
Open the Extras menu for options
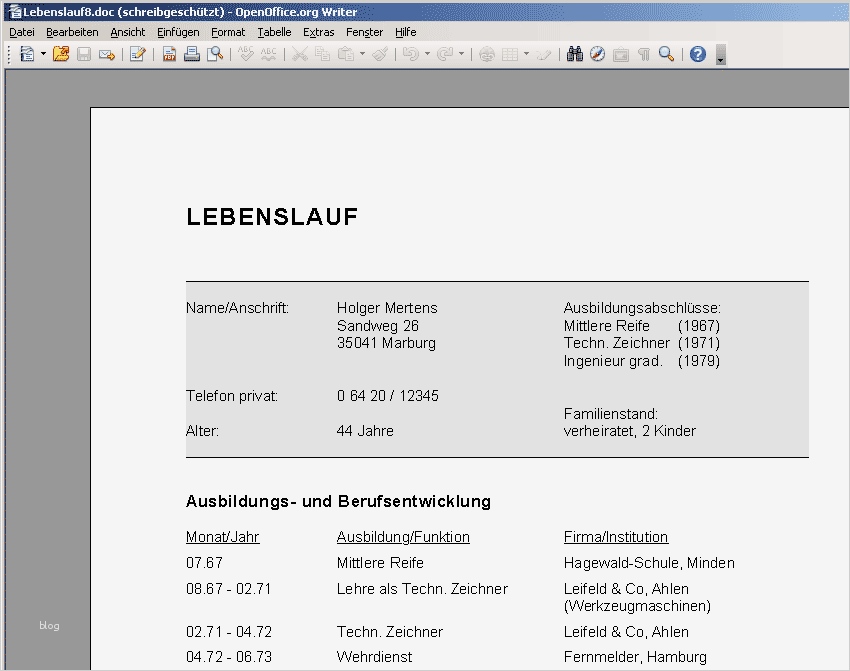(x=318, y=32)
